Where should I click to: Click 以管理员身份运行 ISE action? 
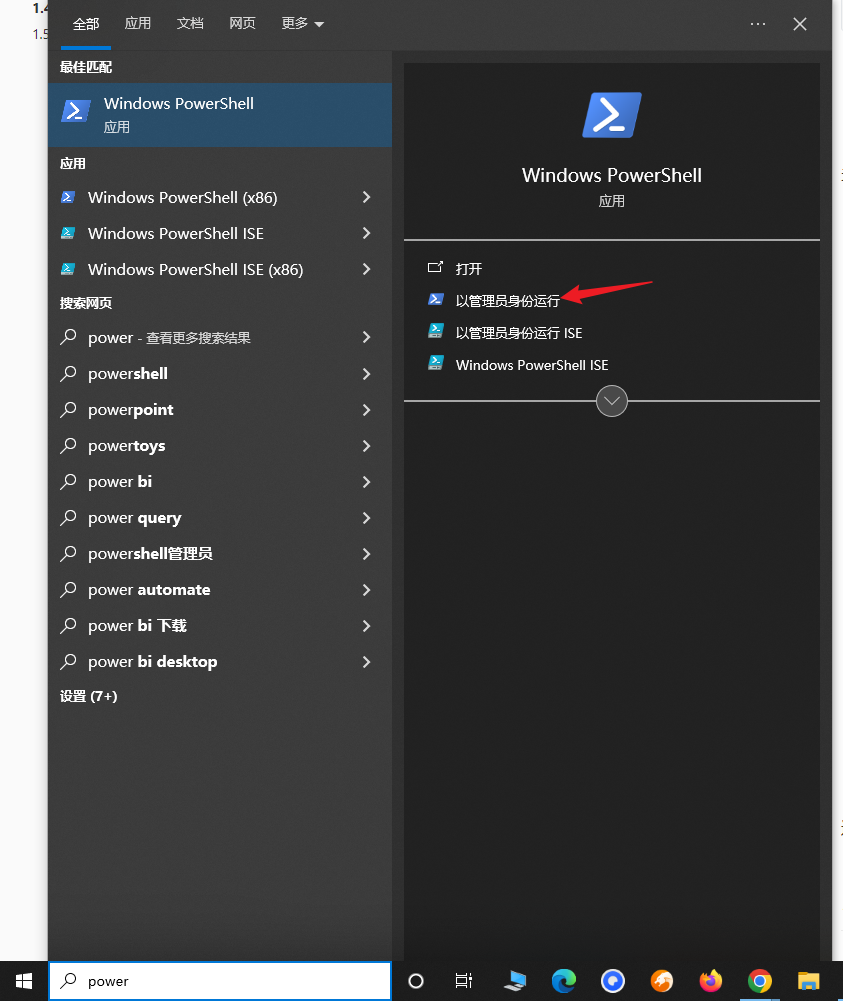tap(519, 333)
